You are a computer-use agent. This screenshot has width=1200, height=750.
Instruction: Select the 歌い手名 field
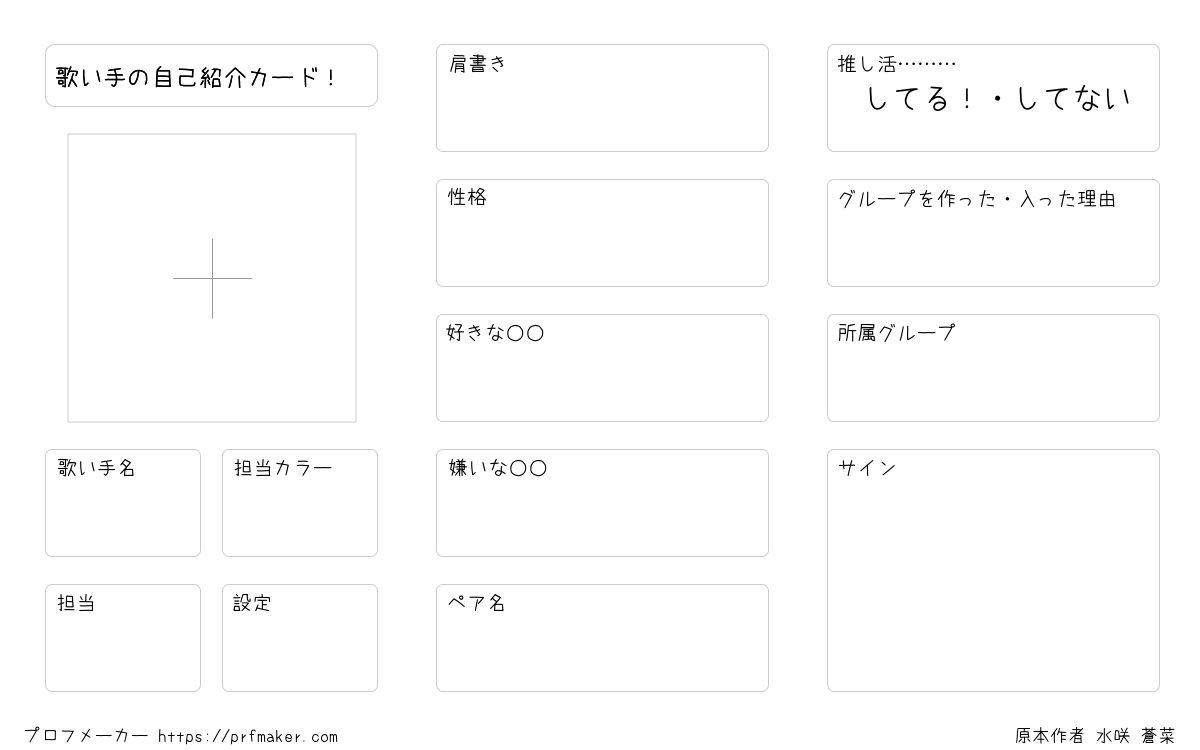pyautogui.click(x=123, y=503)
